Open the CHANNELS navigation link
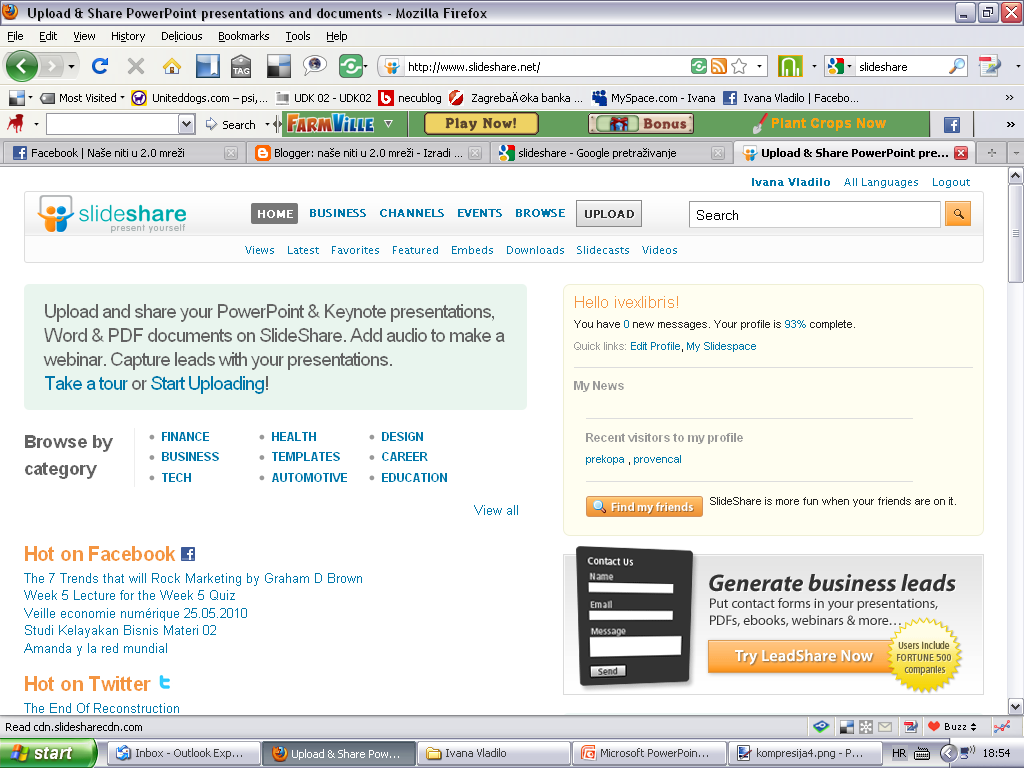The width and height of the screenshot is (1024, 768). tap(411, 213)
